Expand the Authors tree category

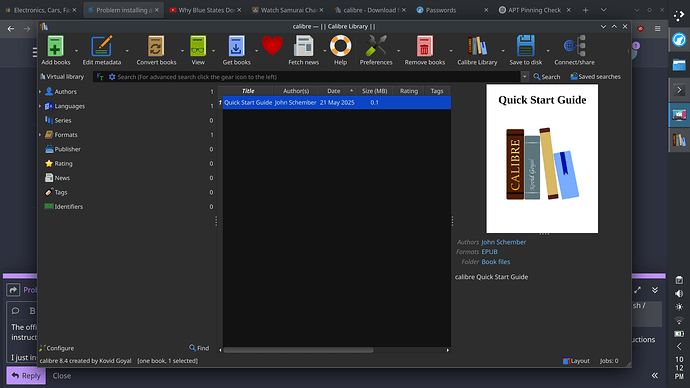pyautogui.click(x=40, y=92)
